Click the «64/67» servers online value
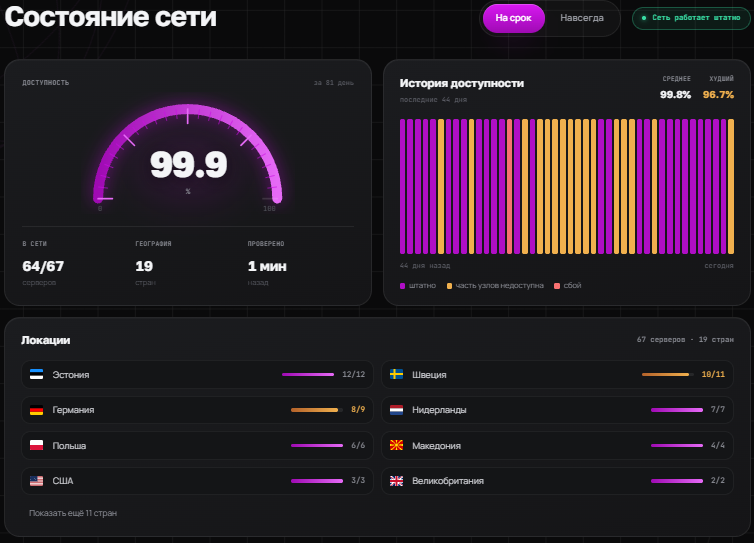 [x=43, y=266]
